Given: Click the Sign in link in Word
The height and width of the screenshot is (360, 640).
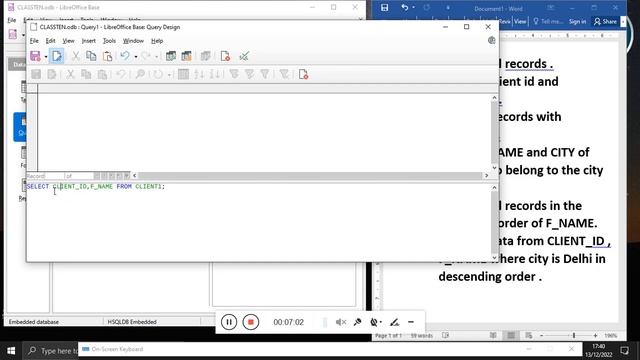Looking at the screenshot, I should click(x=578, y=22).
